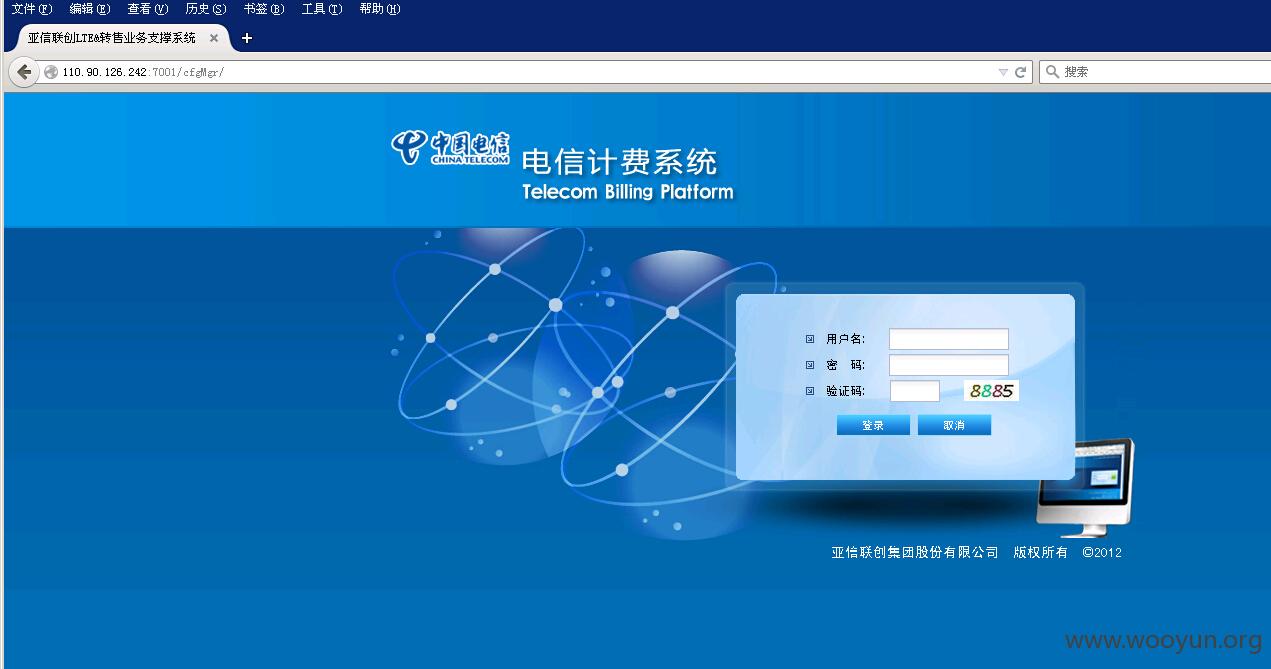Close the 亚信联创LTE tab
The image size is (1271, 669).
pyautogui.click(x=214, y=38)
